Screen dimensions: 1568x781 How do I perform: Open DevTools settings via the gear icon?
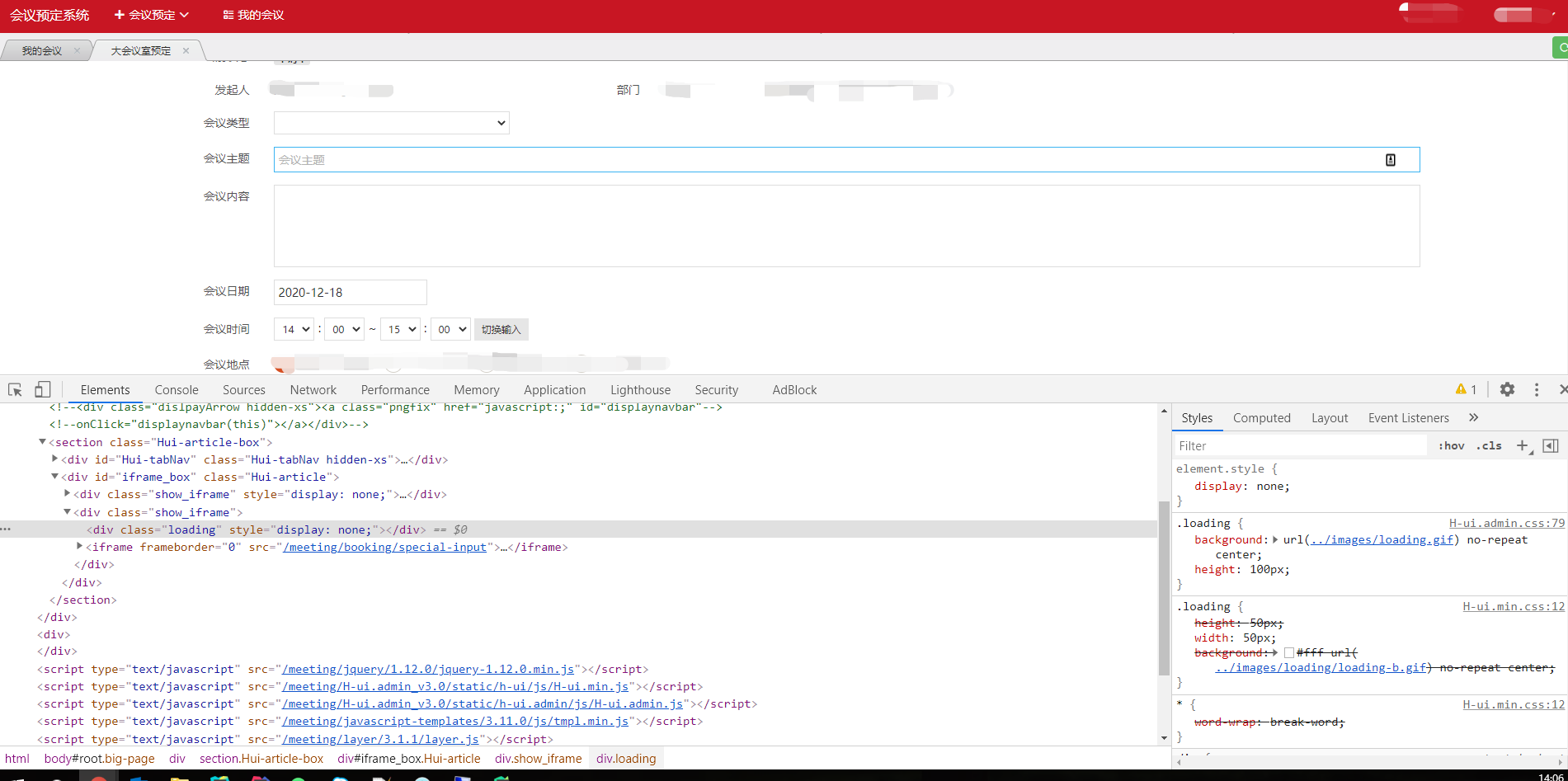coord(1507,388)
